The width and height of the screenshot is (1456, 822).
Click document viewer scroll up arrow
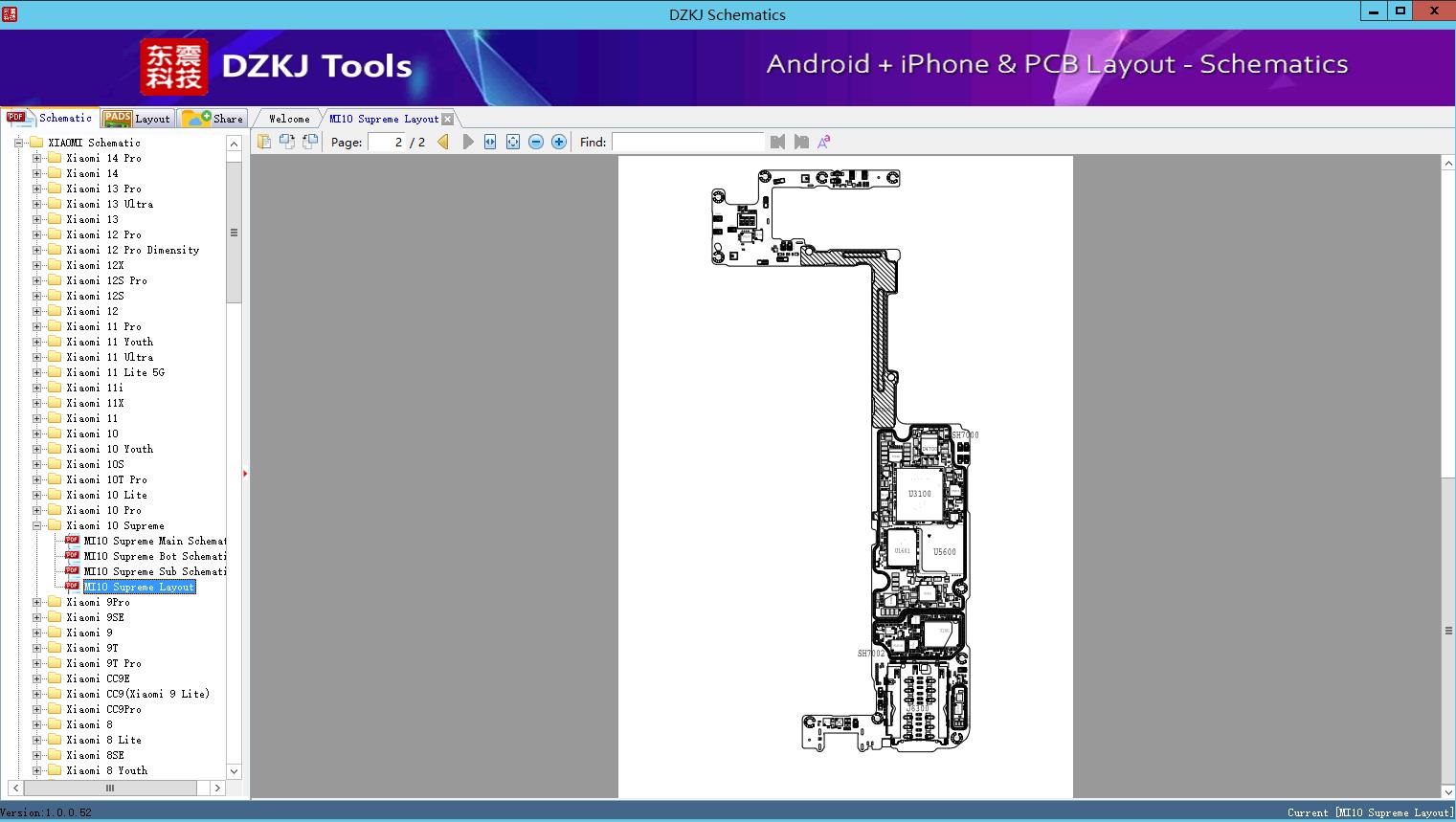click(x=1448, y=164)
